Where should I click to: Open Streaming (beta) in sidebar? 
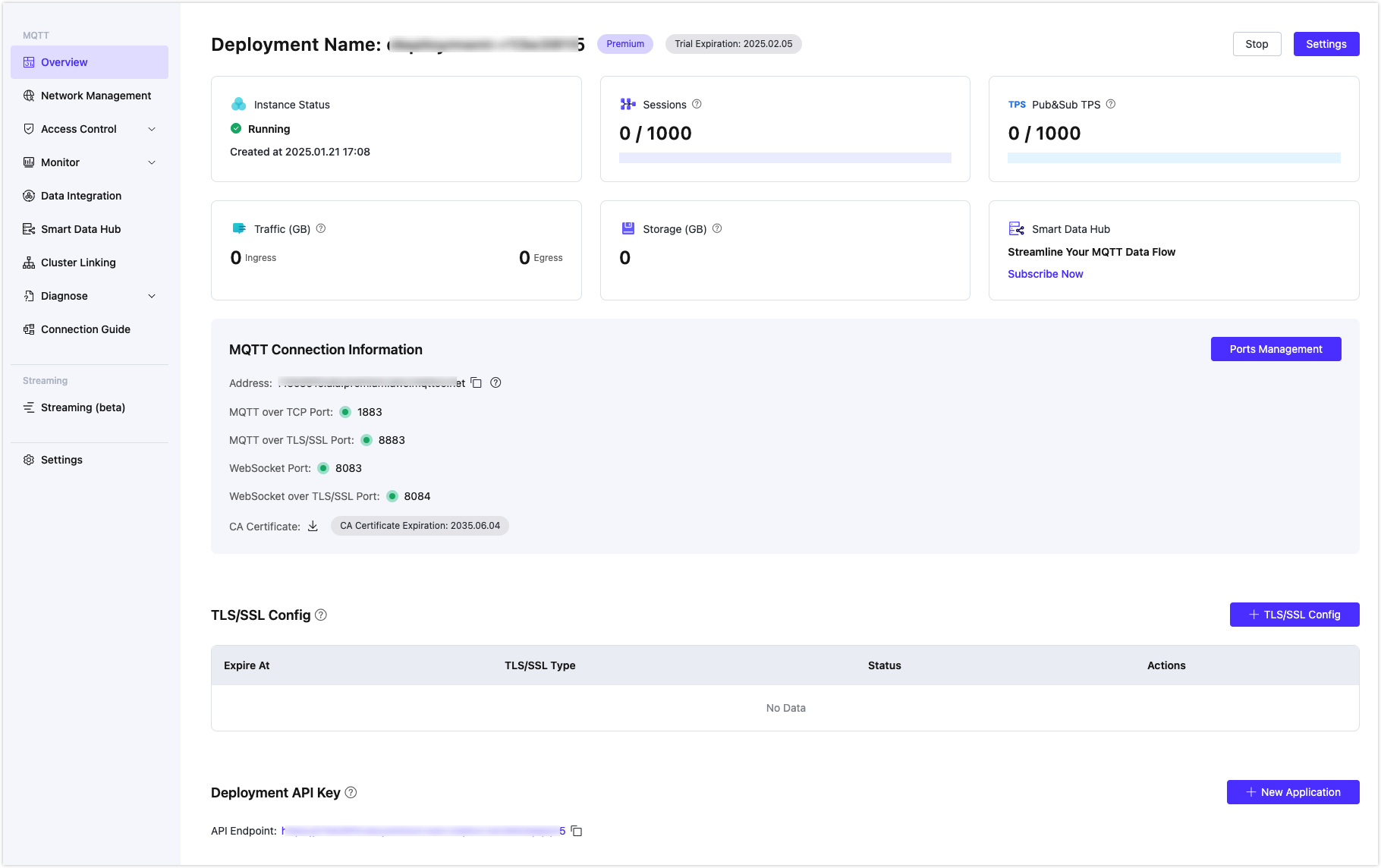pyautogui.click(x=90, y=407)
